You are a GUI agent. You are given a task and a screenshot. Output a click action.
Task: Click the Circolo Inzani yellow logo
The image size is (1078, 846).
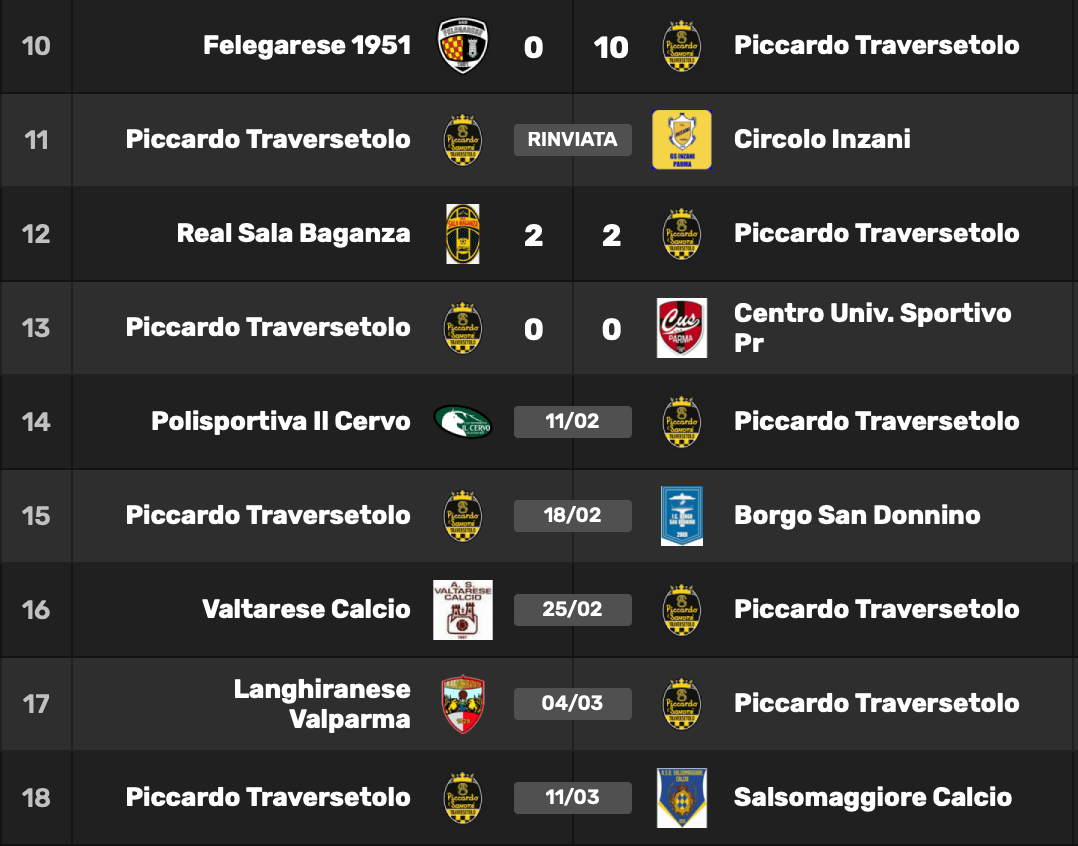tap(681, 140)
